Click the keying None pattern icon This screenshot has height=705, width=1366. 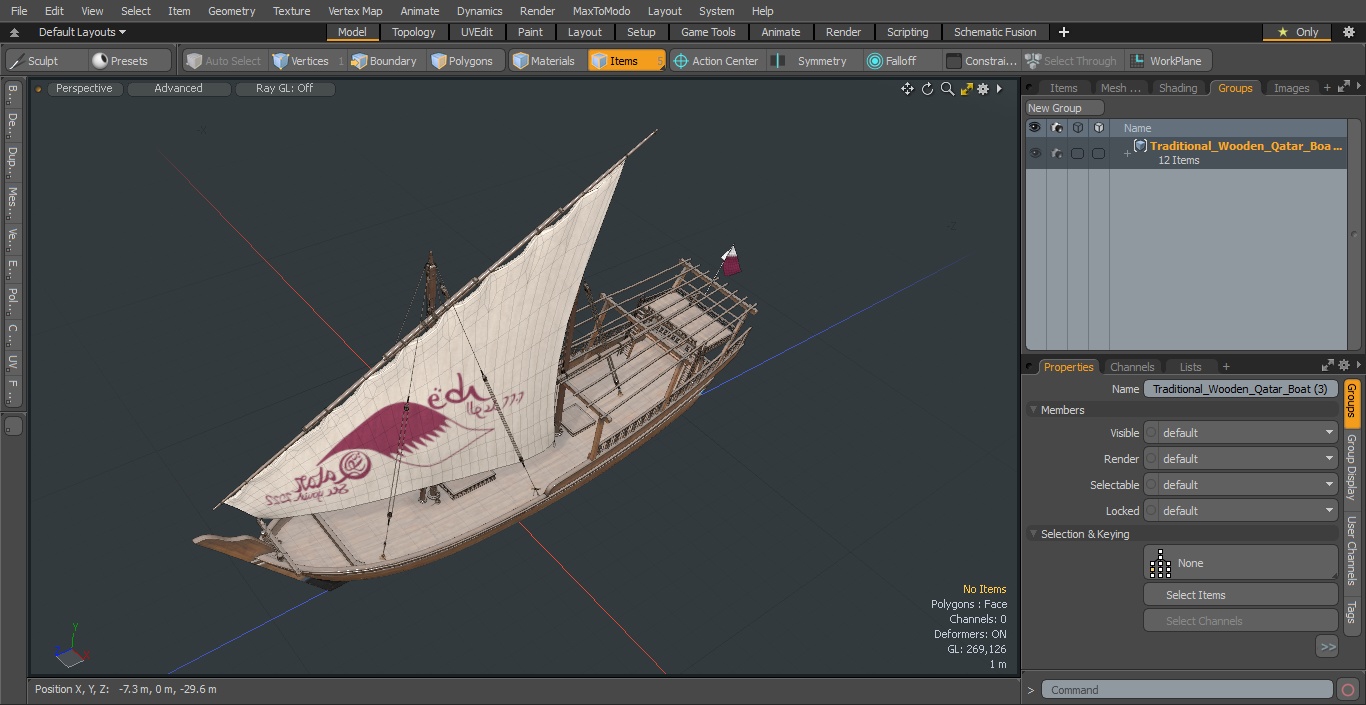click(x=1160, y=563)
